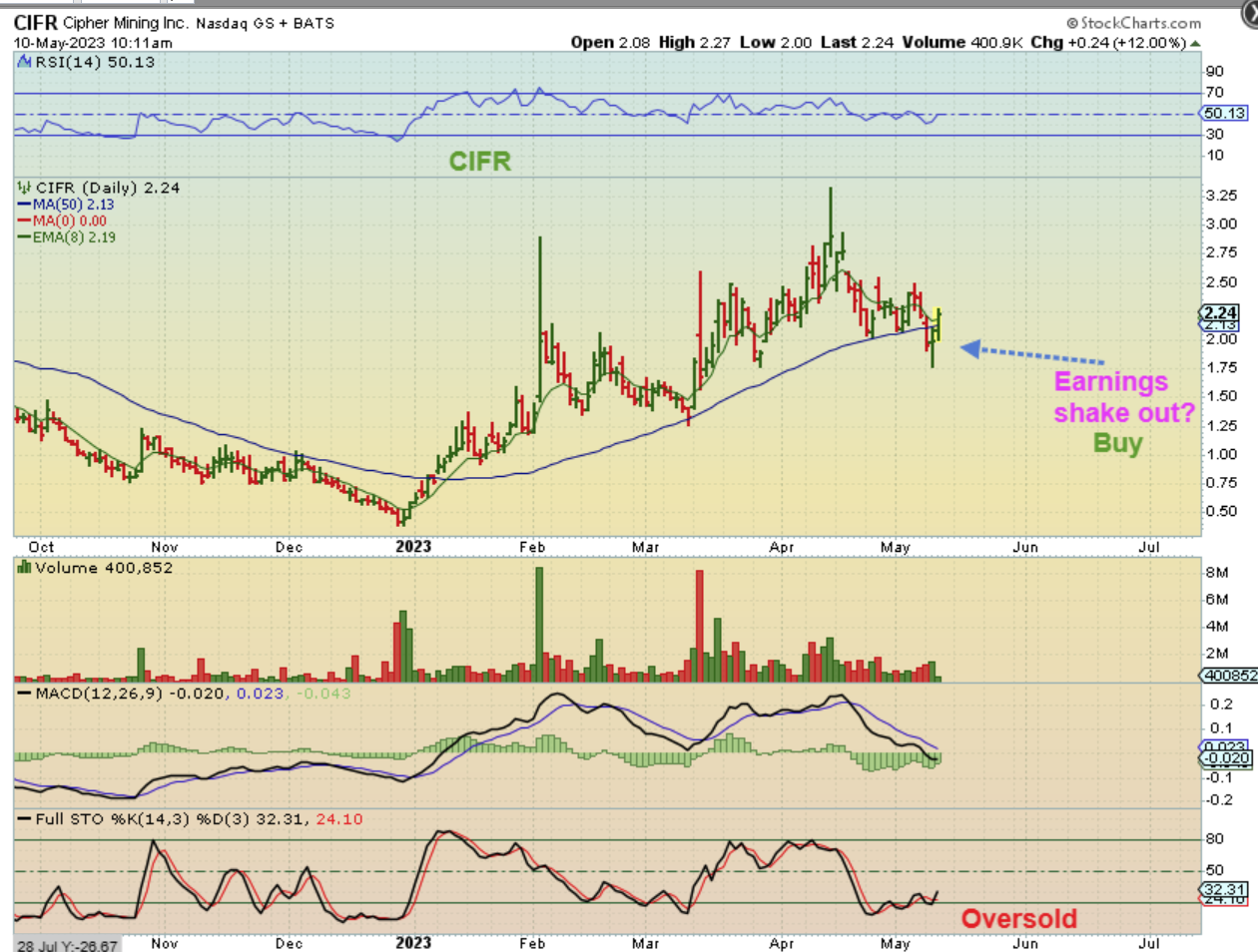
Task: Click the 3.25 price axis label
Action: pyautogui.click(x=1221, y=196)
